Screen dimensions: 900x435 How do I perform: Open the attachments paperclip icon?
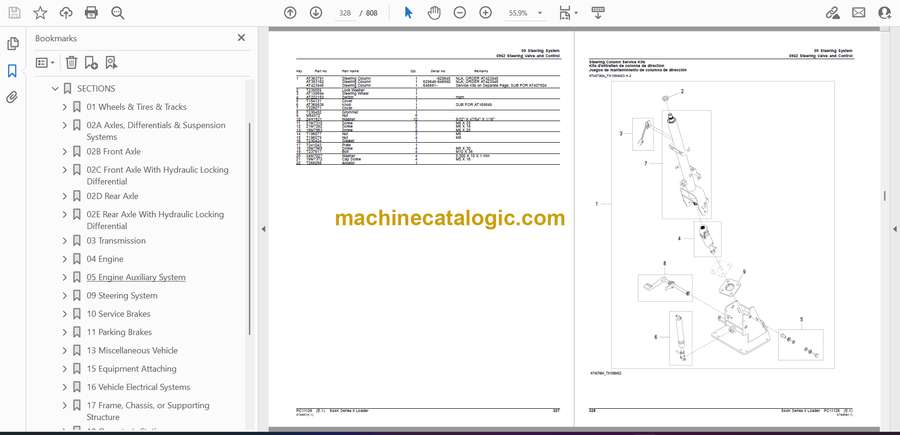[x=12, y=98]
